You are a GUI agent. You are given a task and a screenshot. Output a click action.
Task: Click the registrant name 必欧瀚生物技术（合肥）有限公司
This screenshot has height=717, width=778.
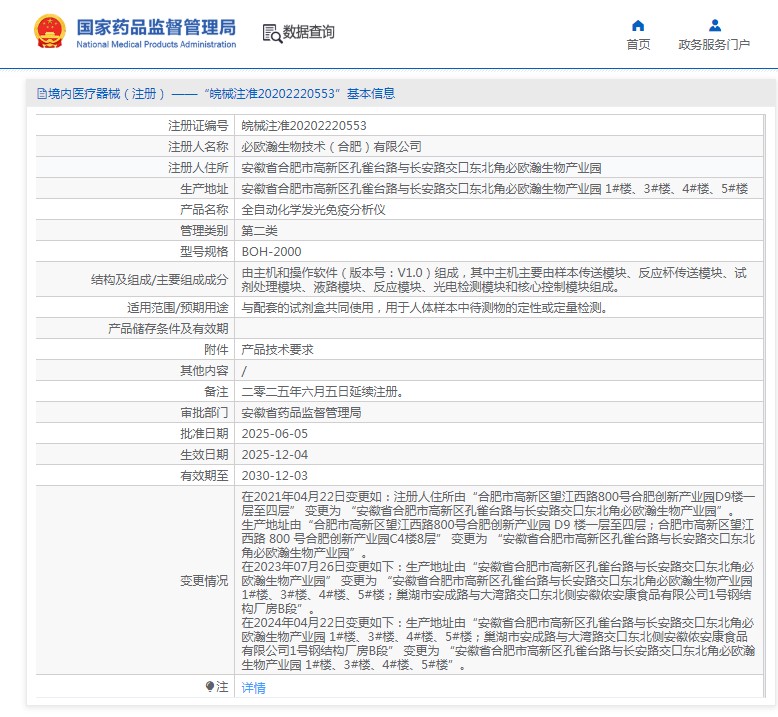pyautogui.click(x=332, y=147)
